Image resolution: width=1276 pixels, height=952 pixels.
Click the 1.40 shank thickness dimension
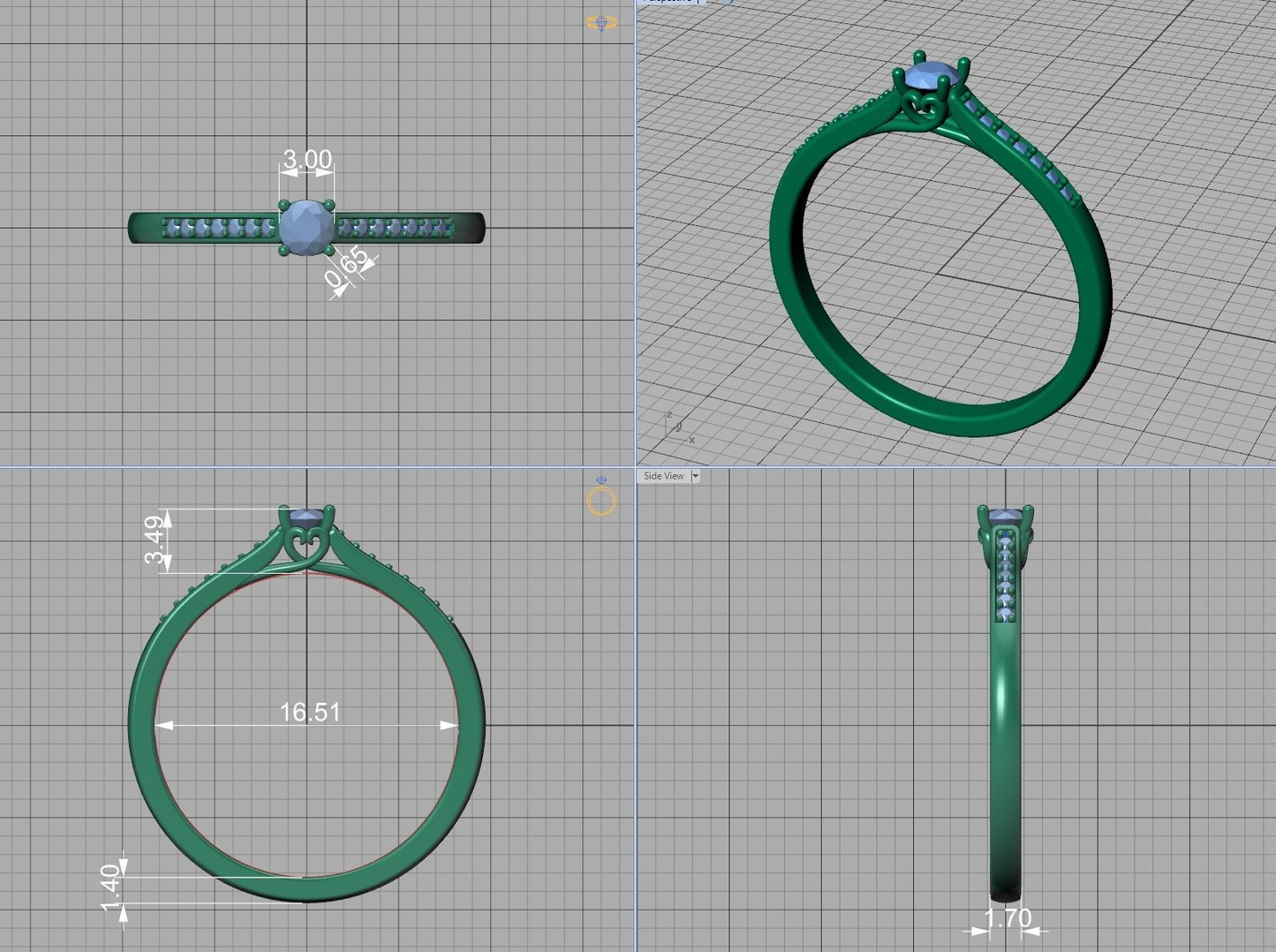coord(110,888)
